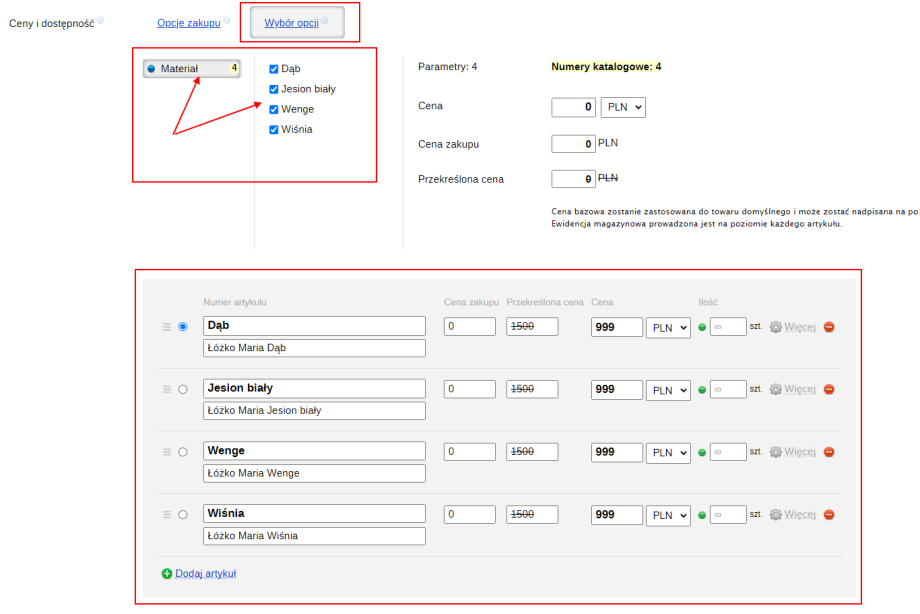This screenshot has height=614, width=920.
Task: Open the base Cena currency PLN dropdown
Action: (623, 106)
